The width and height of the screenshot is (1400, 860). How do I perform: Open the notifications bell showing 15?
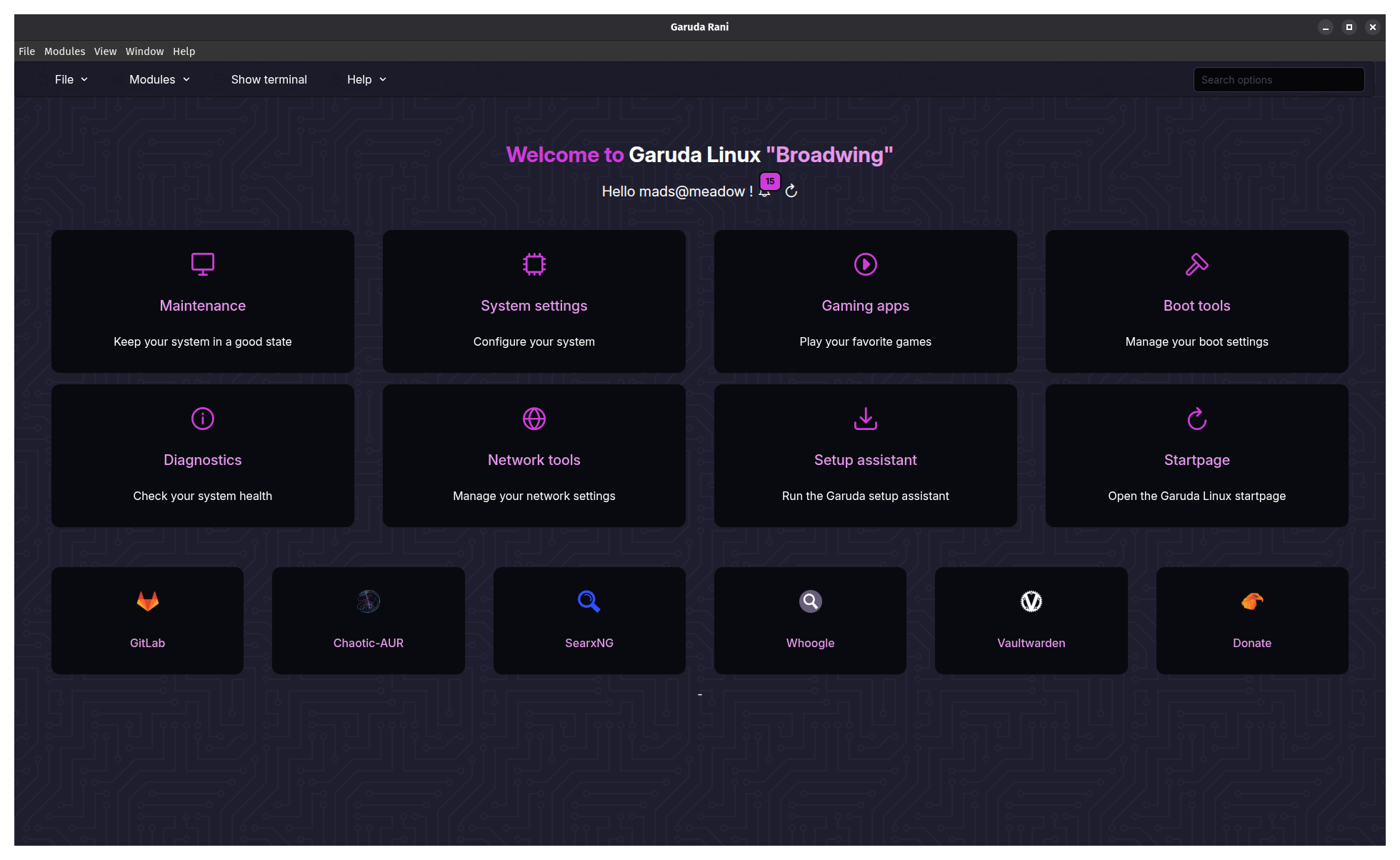766,190
